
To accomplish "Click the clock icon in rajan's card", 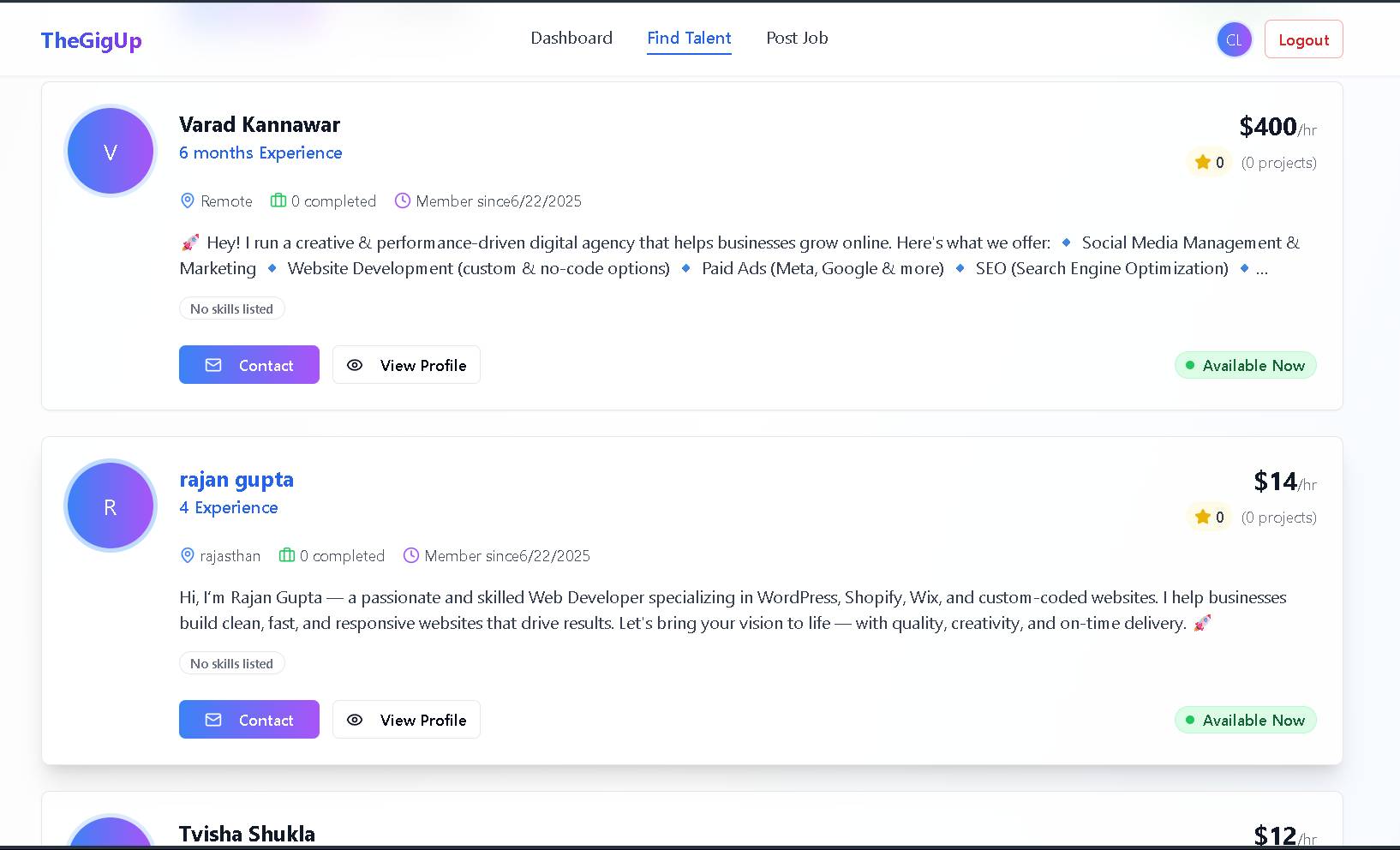I will point(411,555).
